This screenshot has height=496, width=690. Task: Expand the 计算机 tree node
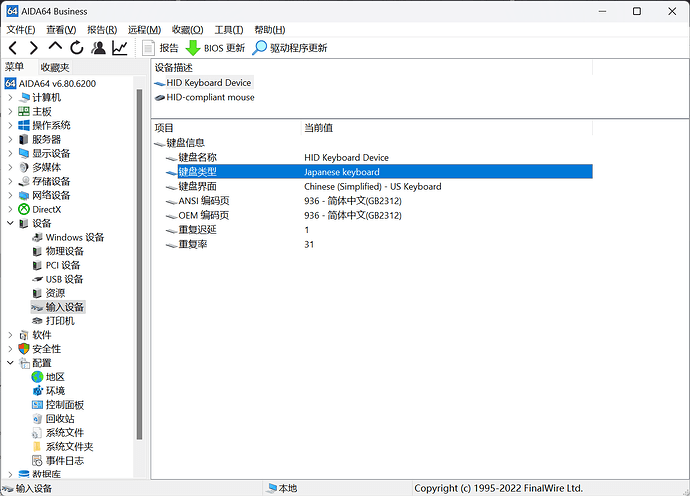point(10,98)
